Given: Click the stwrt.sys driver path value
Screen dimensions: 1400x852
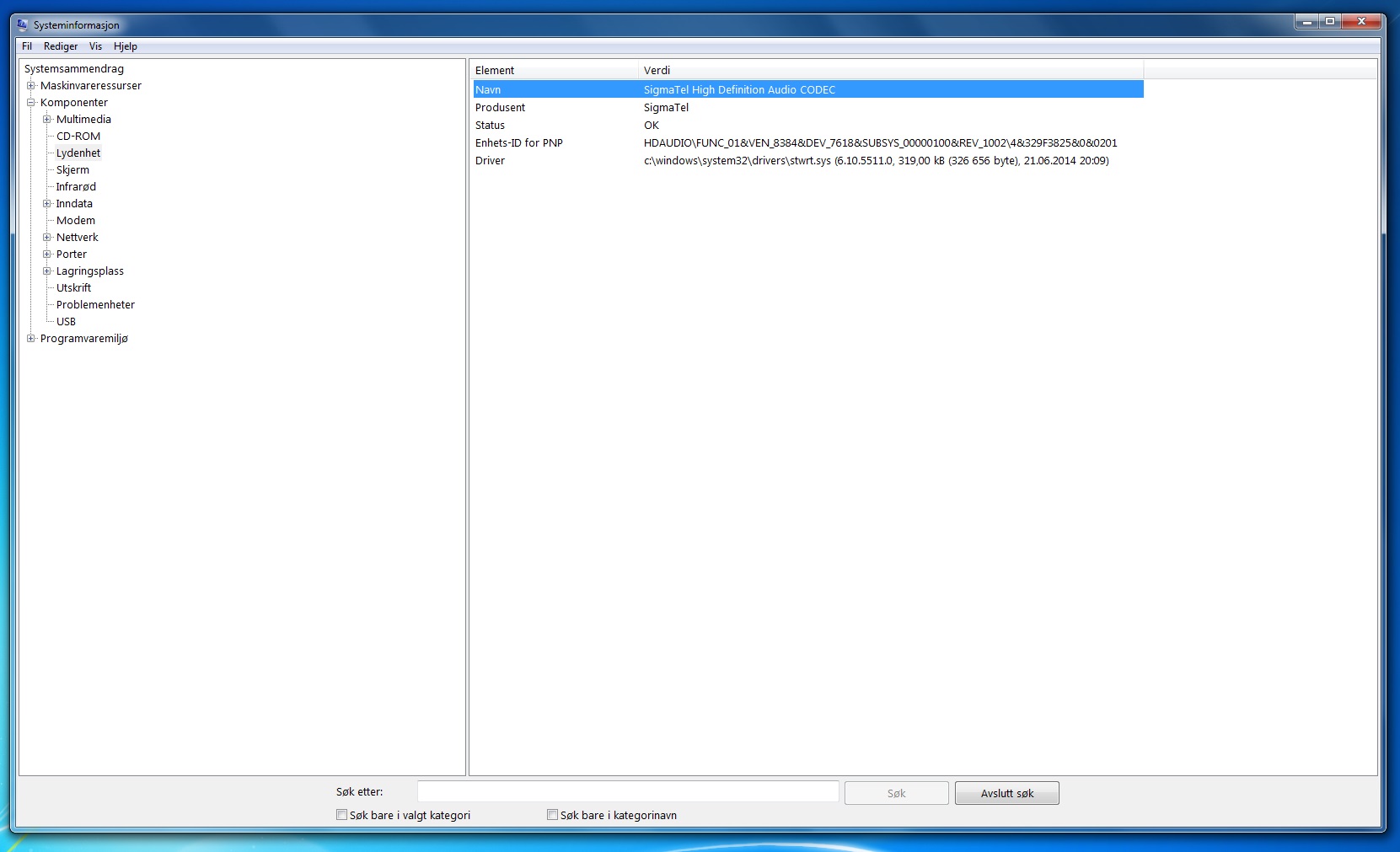Looking at the screenshot, I should coord(877,161).
